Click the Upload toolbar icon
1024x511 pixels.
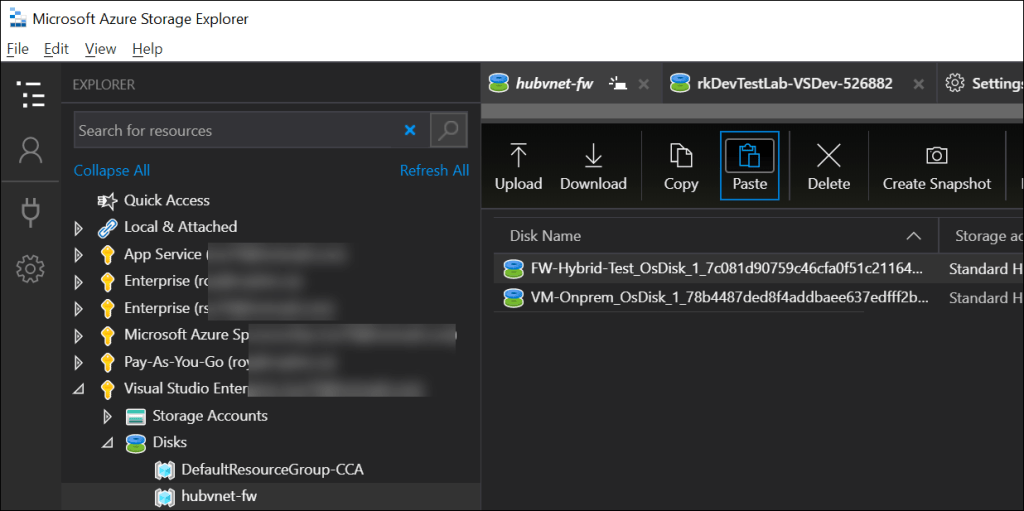point(518,166)
